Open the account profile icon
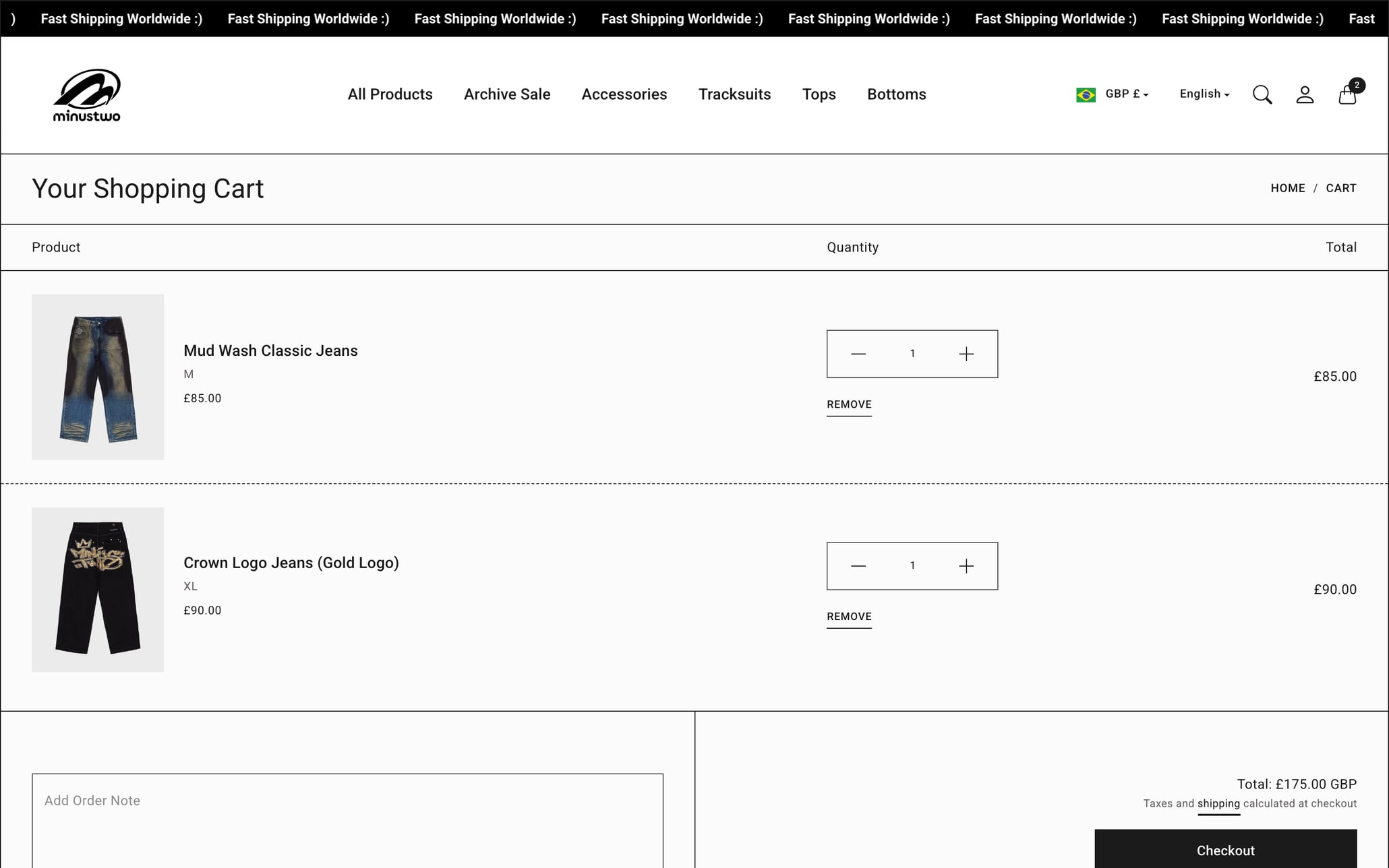 point(1305,95)
